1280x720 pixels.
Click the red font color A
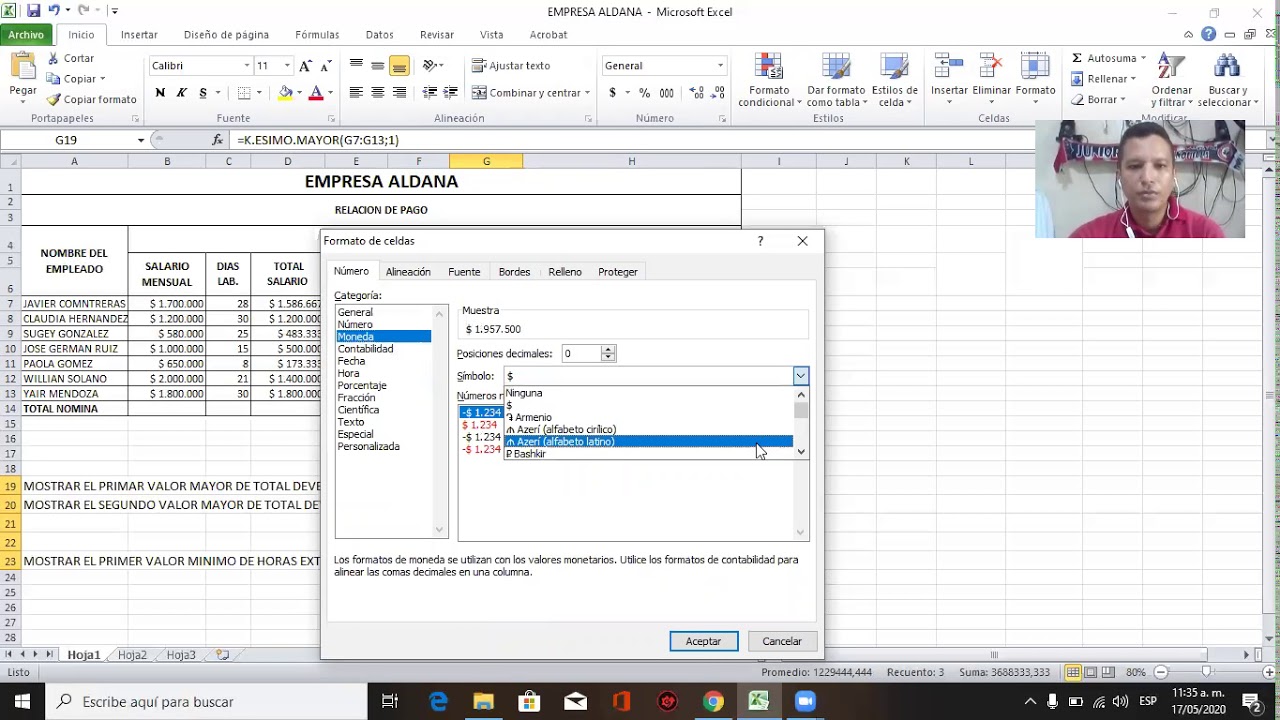pyautogui.click(x=316, y=93)
